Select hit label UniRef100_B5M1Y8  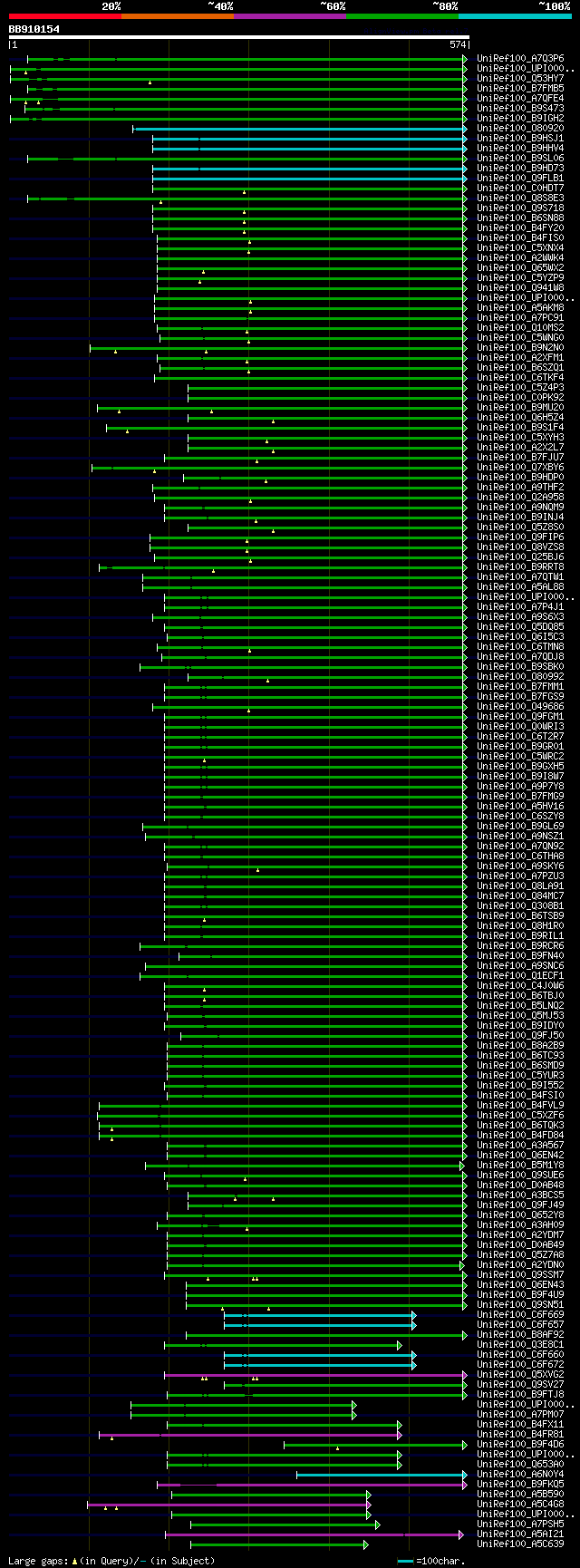(x=520, y=1165)
